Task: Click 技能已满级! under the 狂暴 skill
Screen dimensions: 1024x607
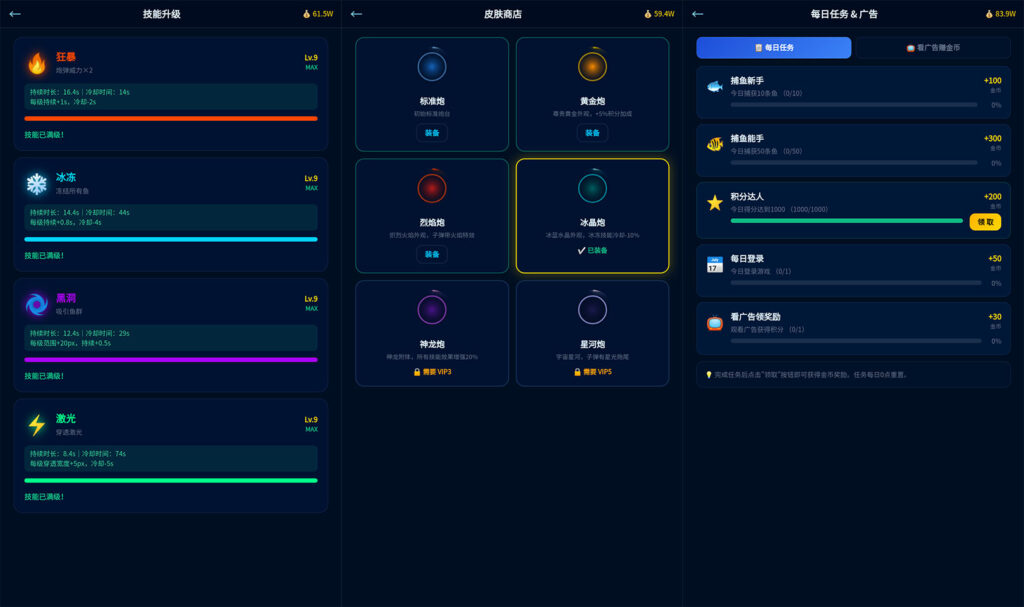Action: [x=44, y=135]
